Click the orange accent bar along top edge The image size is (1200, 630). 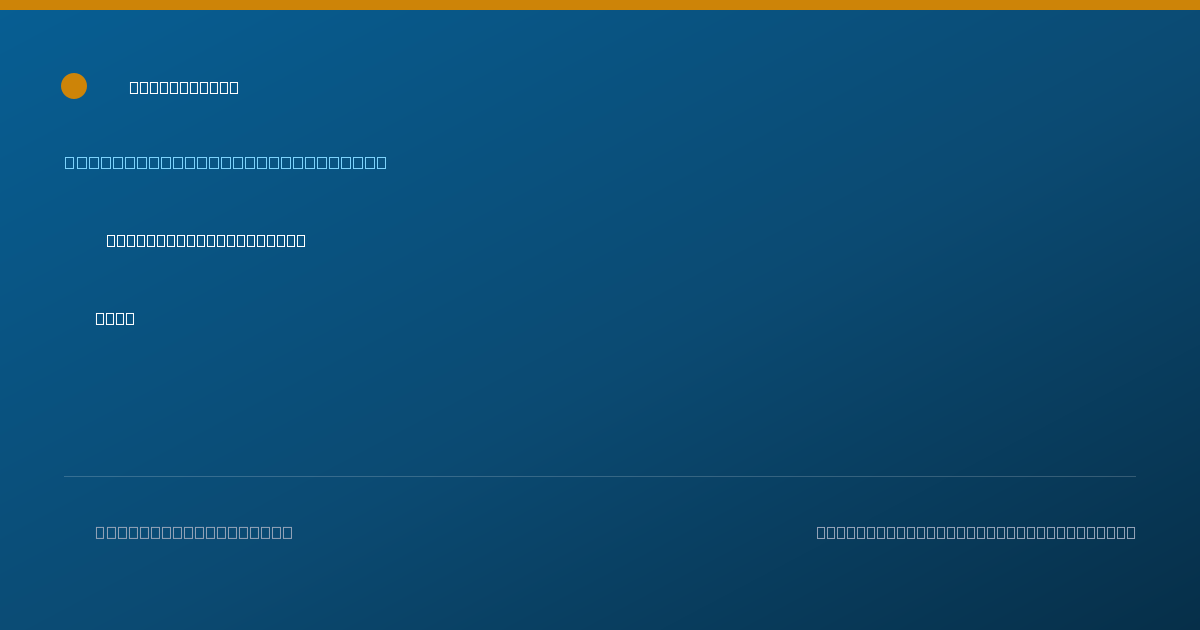click(600, 5)
